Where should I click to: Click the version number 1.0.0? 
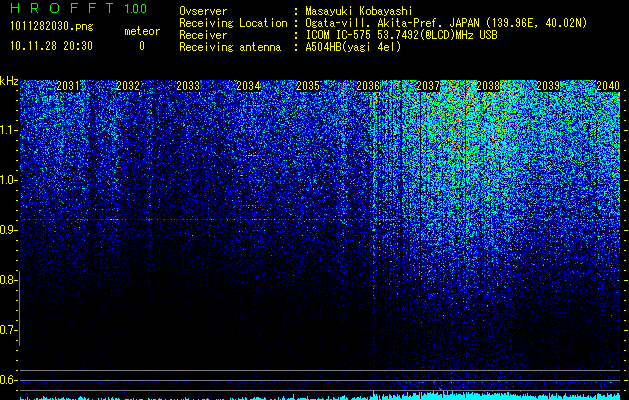pyautogui.click(x=136, y=9)
